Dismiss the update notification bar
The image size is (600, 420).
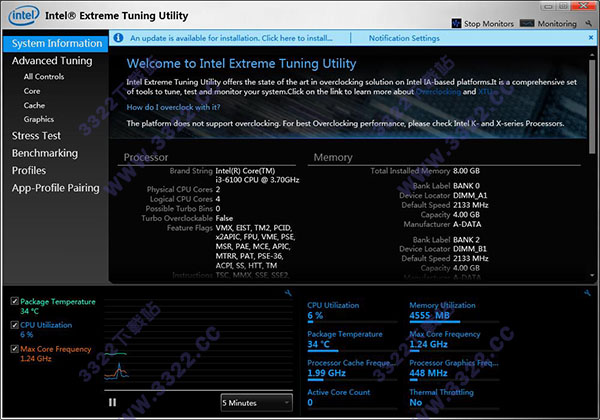(x=591, y=37)
